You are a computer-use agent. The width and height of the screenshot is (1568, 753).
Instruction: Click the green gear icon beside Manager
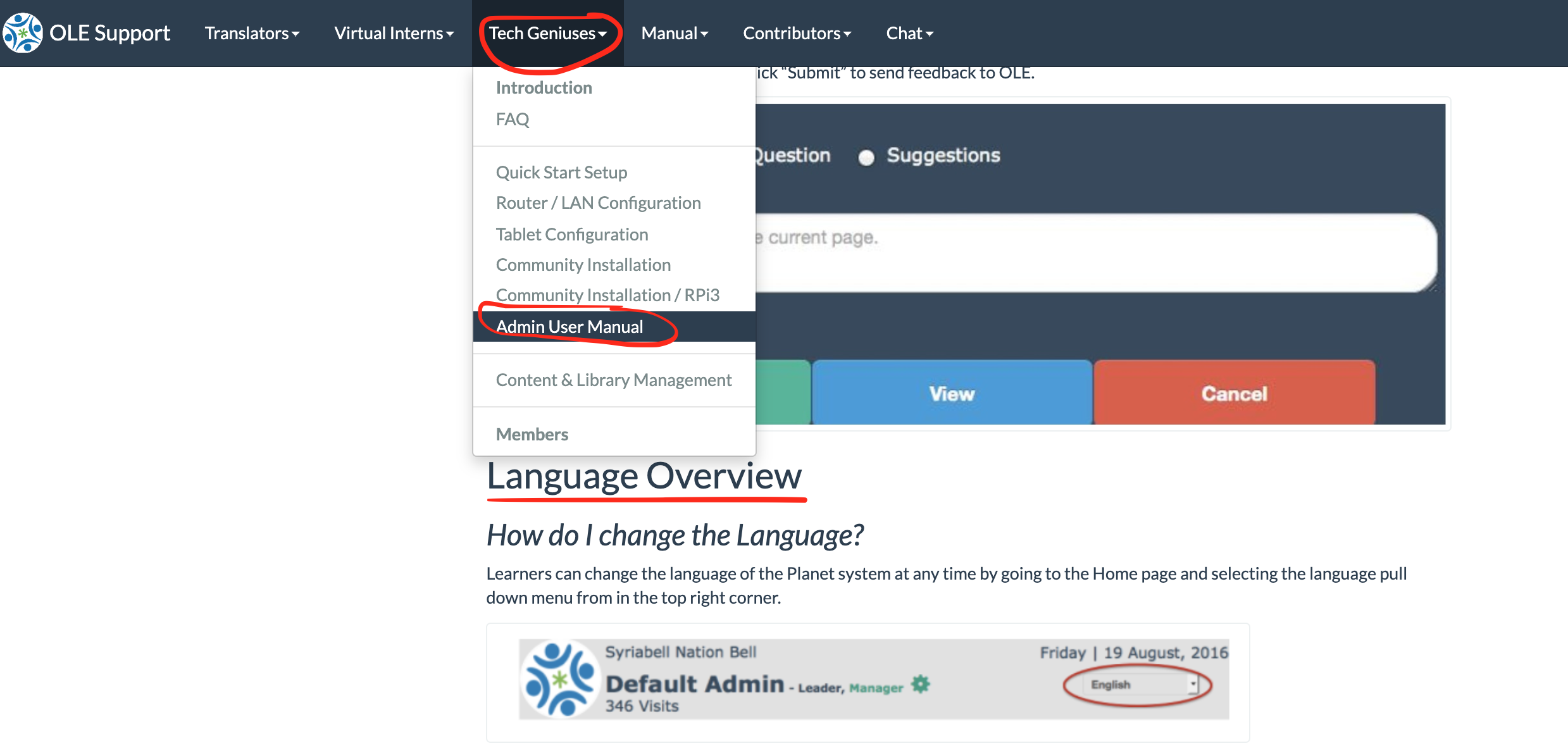coord(921,684)
